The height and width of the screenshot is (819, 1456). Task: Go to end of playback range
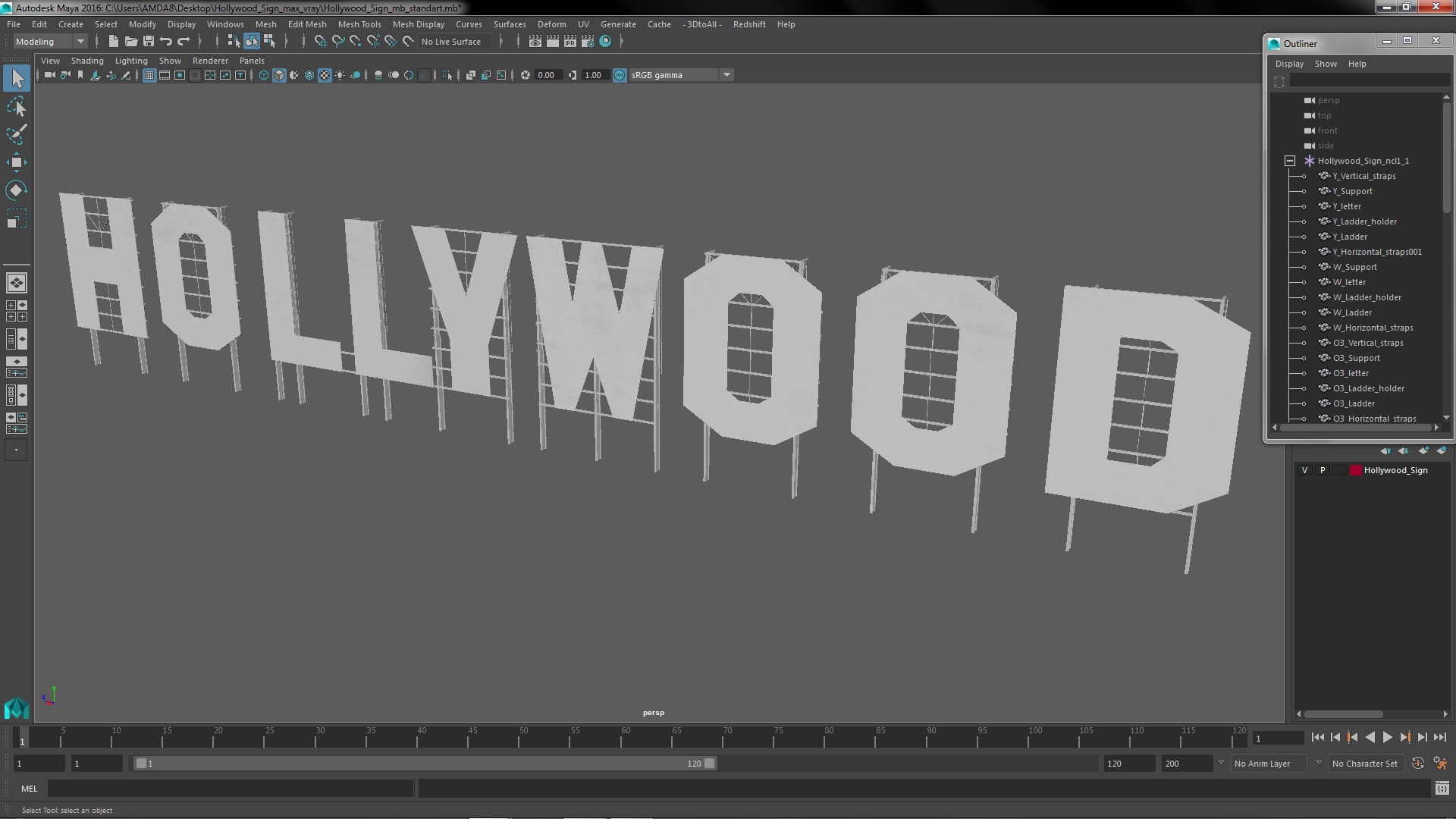pos(1439,737)
